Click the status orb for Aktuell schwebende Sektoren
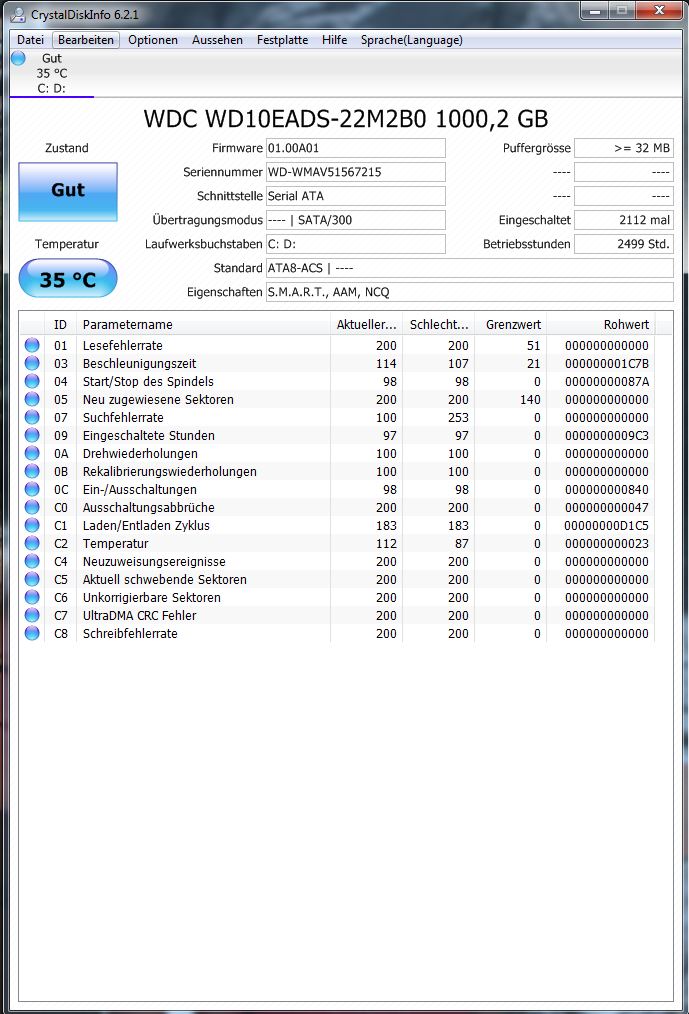 point(32,579)
